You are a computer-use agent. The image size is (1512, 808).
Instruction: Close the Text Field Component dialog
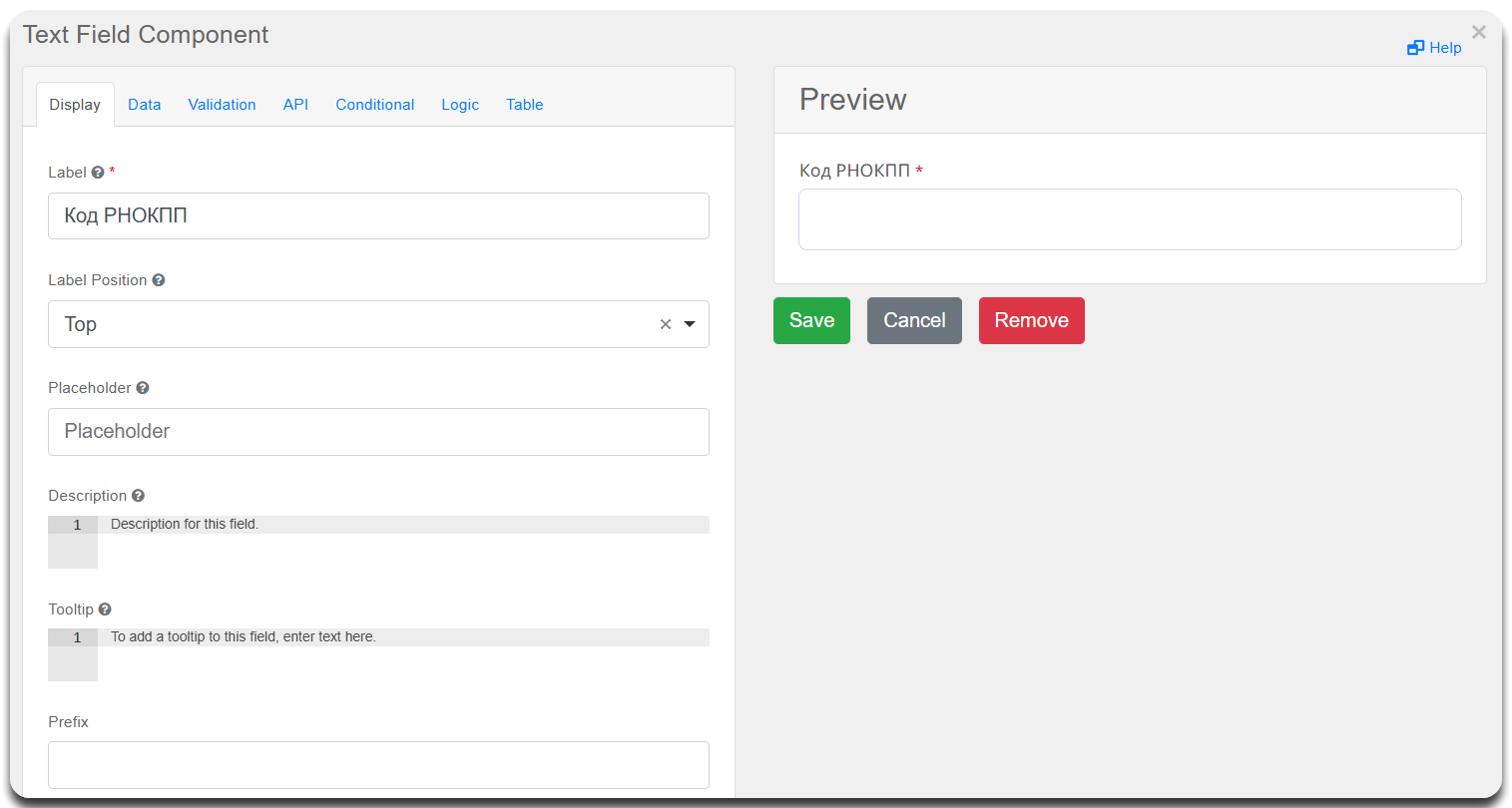[x=1478, y=33]
